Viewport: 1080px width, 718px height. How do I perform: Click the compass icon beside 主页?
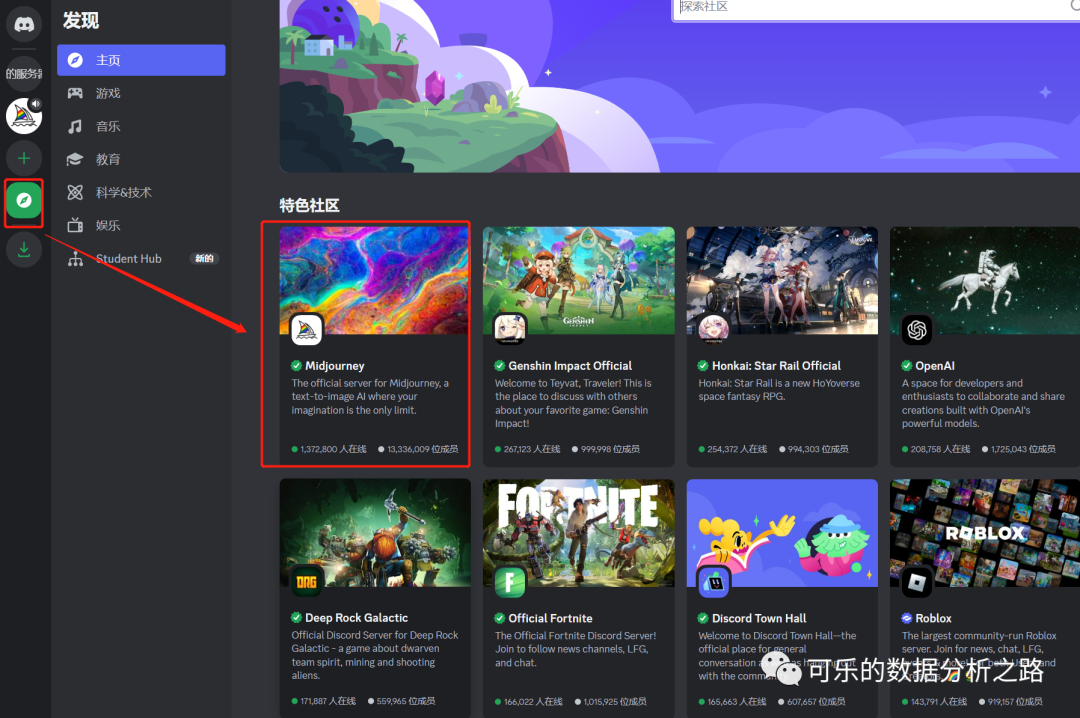[75, 60]
